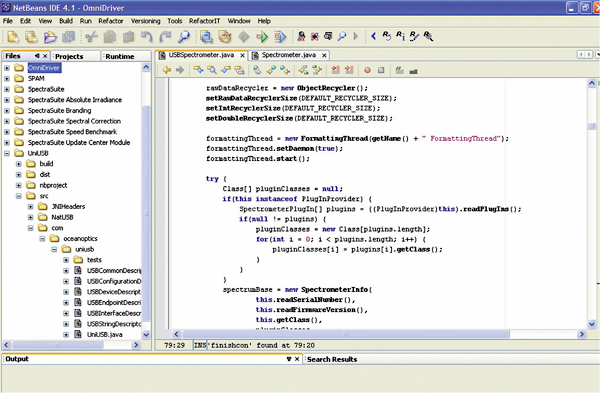The image size is (600, 393).
Task: Expand the SPAM folder node
Action: click(x=7, y=78)
